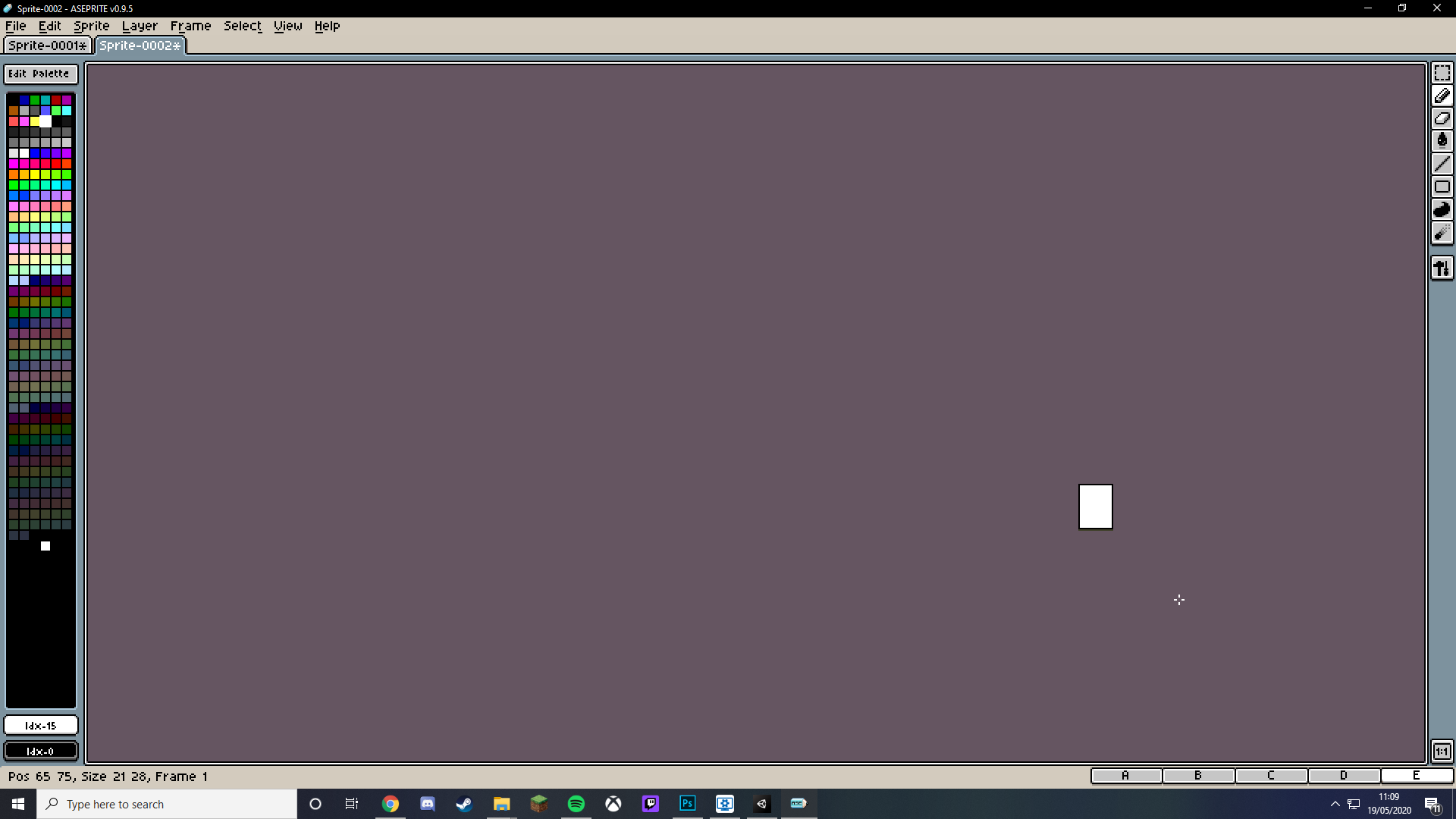
Task: Open the Layer menu
Action: click(140, 26)
